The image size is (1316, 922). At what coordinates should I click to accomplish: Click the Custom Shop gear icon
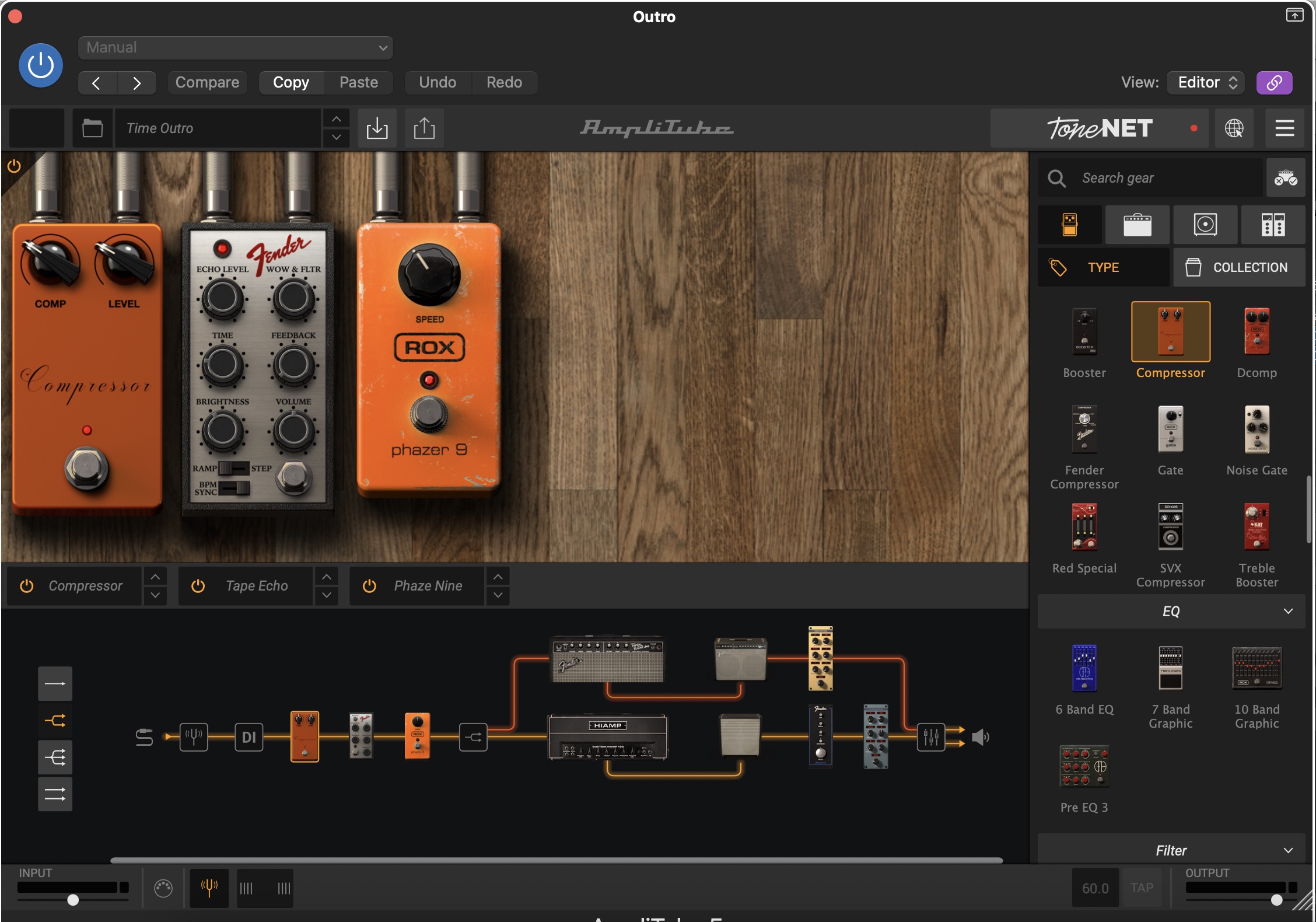1286,178
